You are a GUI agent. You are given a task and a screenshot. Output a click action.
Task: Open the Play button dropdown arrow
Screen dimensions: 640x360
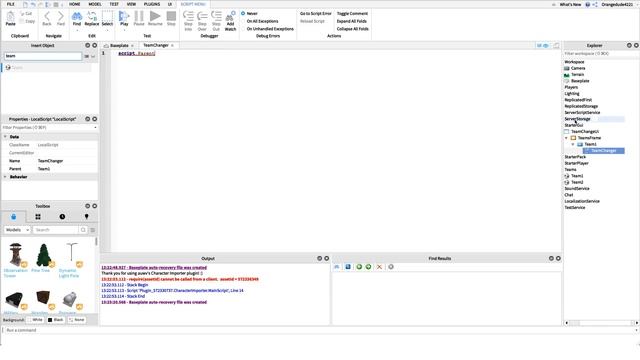[x=124, y=30]
